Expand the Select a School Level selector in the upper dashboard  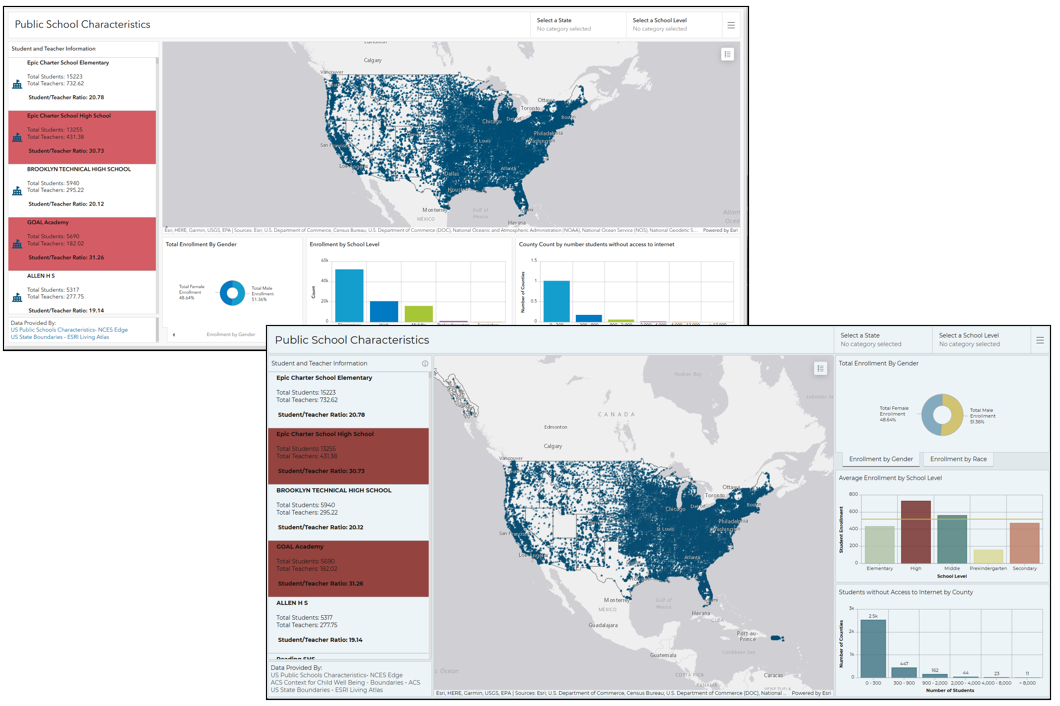[673, 24]
